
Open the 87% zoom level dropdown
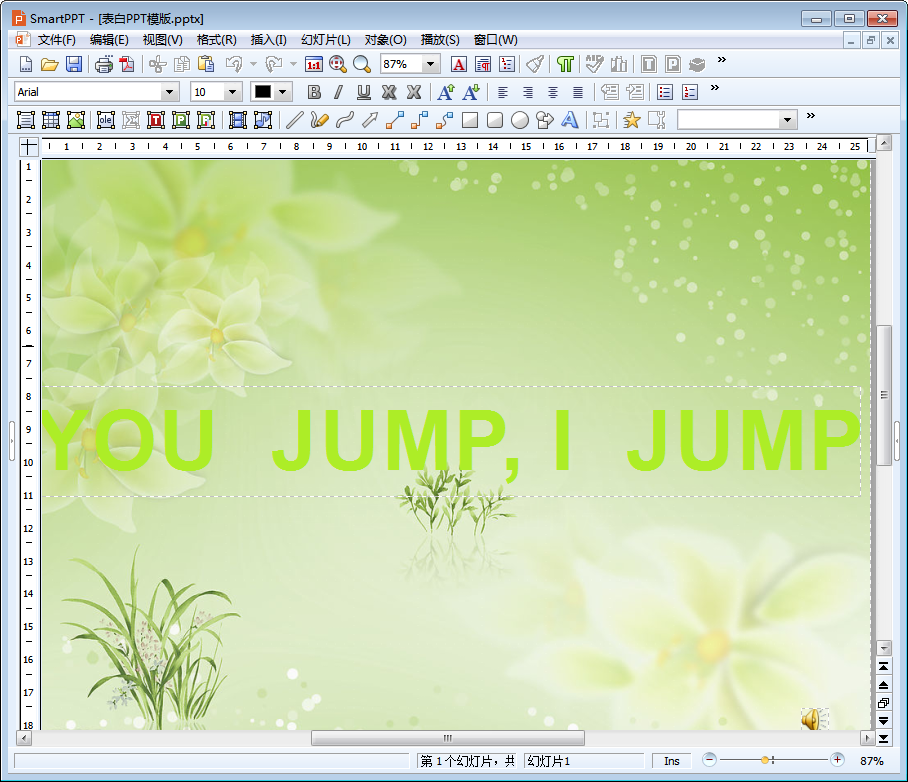tap(430, 64)
